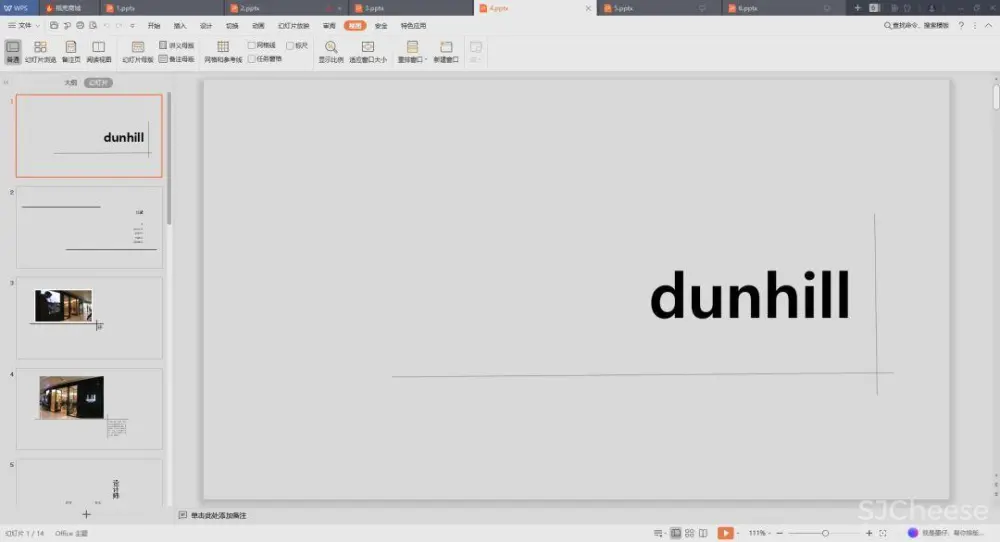Click Fit to Window (适应窗口大小)
Viewport: 1000px width, 542px height.
pyautogui.click(x=368, y=51)
